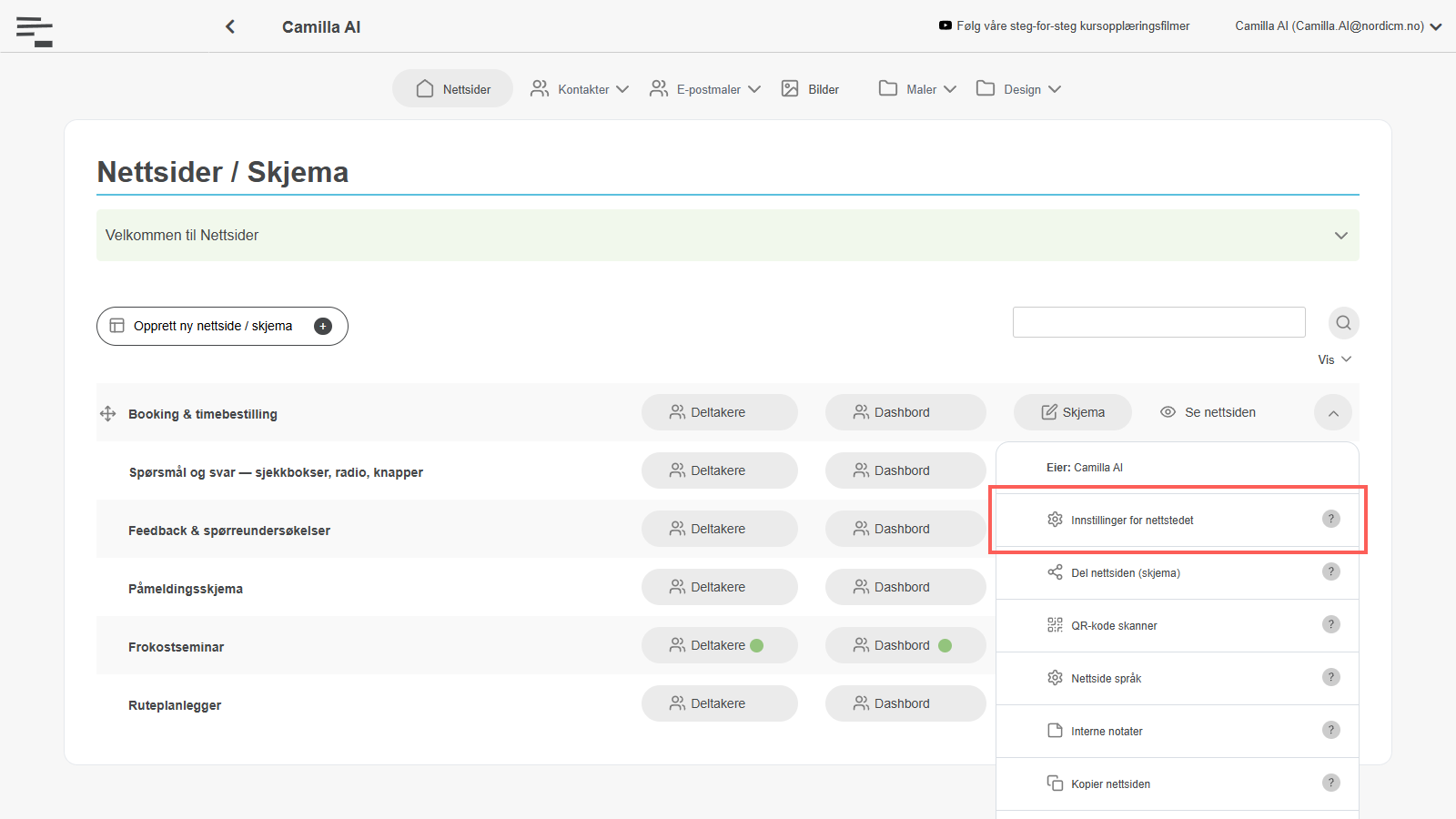Click the pencil icon in the Skjema button
The height and width of the screenshot is (819, 1456).
pos(1049,412)
